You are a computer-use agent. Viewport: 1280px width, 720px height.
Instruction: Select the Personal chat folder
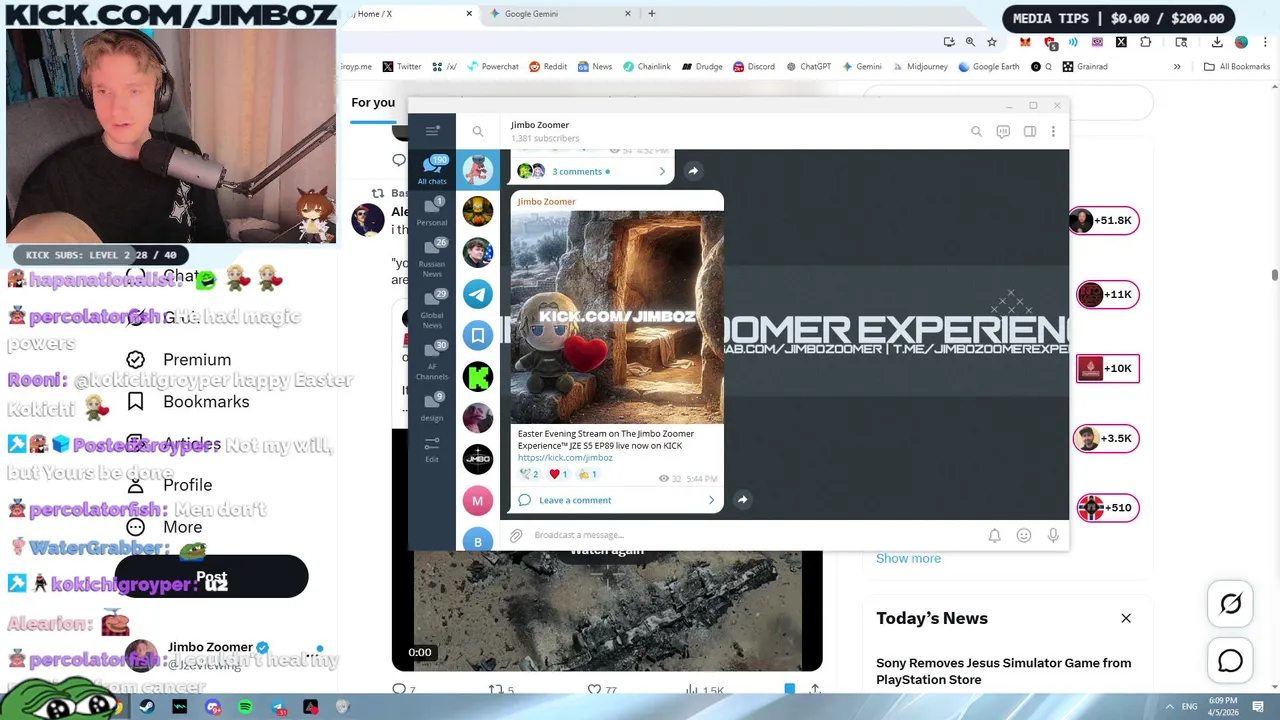(432, 212)
